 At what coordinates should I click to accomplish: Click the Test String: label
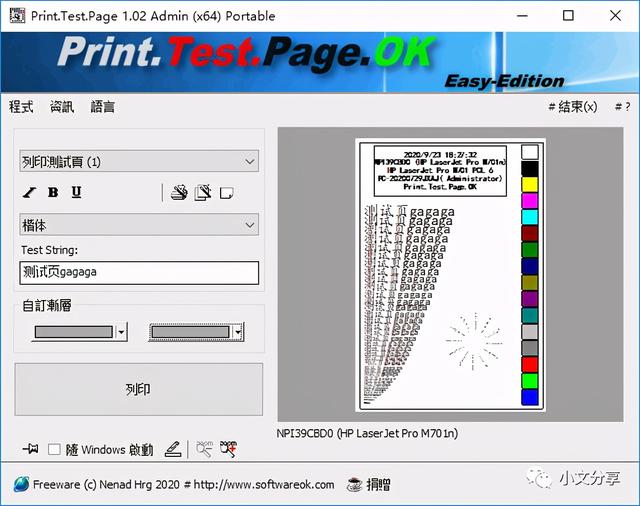[49, 250]
